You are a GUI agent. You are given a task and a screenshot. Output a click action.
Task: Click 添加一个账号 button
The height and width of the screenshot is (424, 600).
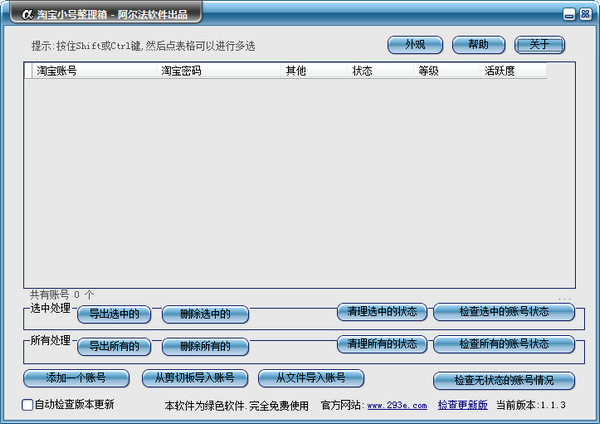76,378
